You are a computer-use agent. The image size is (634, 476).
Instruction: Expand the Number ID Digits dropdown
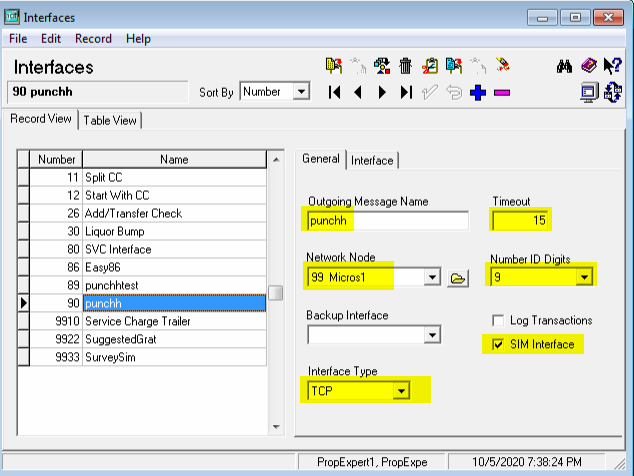(584, 277)
